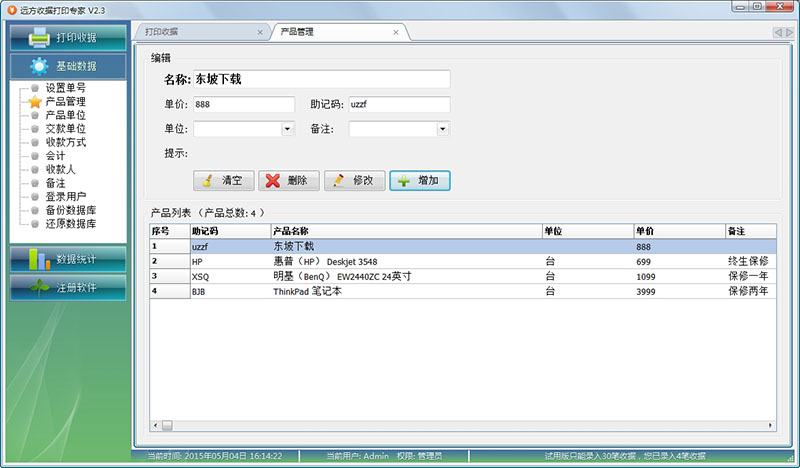Select 会计 in the tree
Viewport: 800px width, 468px height.
coord(55,156)
